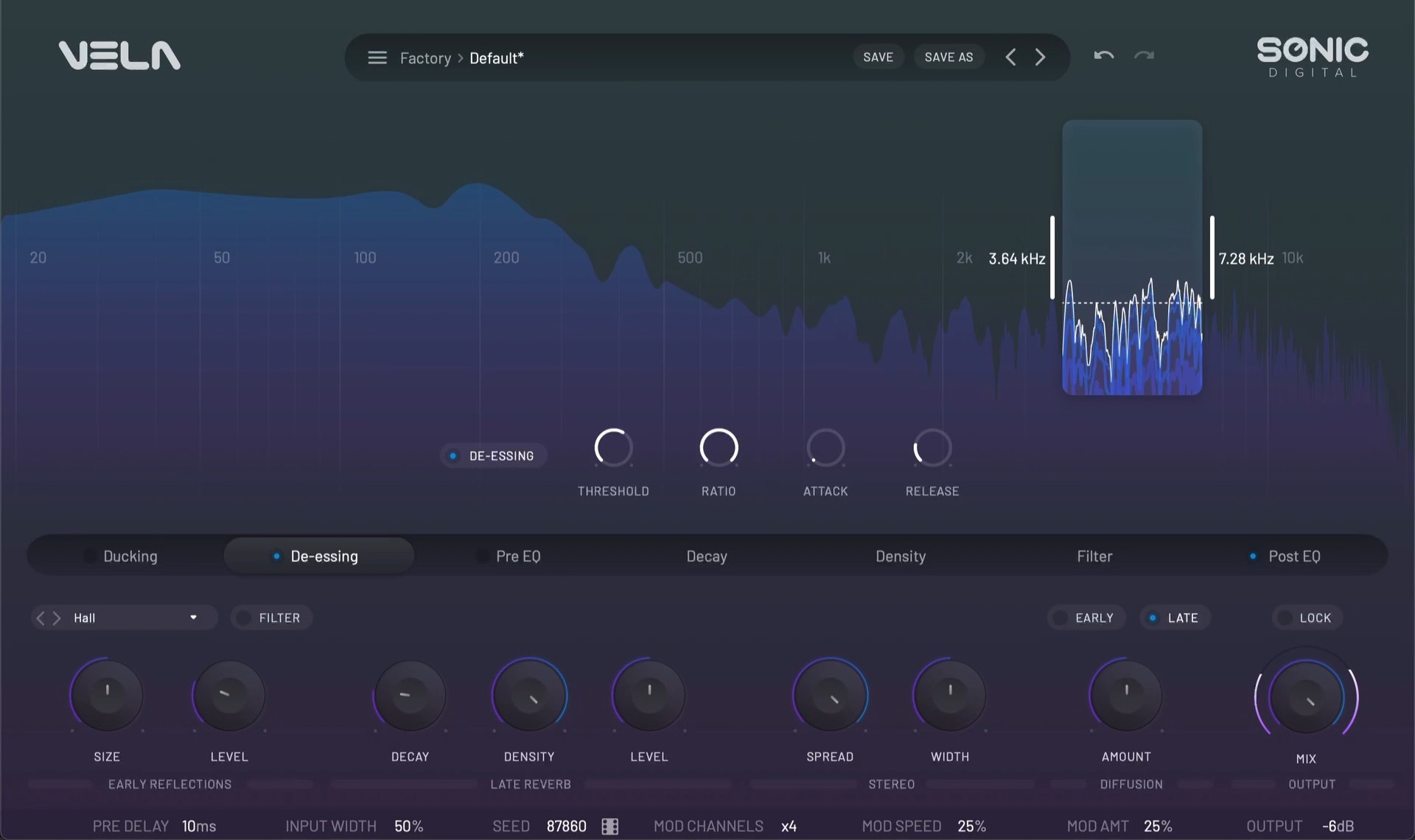The image size is (1415, 840).
Task: Click the late reverb Decay knob
Action: click(410, 695)
